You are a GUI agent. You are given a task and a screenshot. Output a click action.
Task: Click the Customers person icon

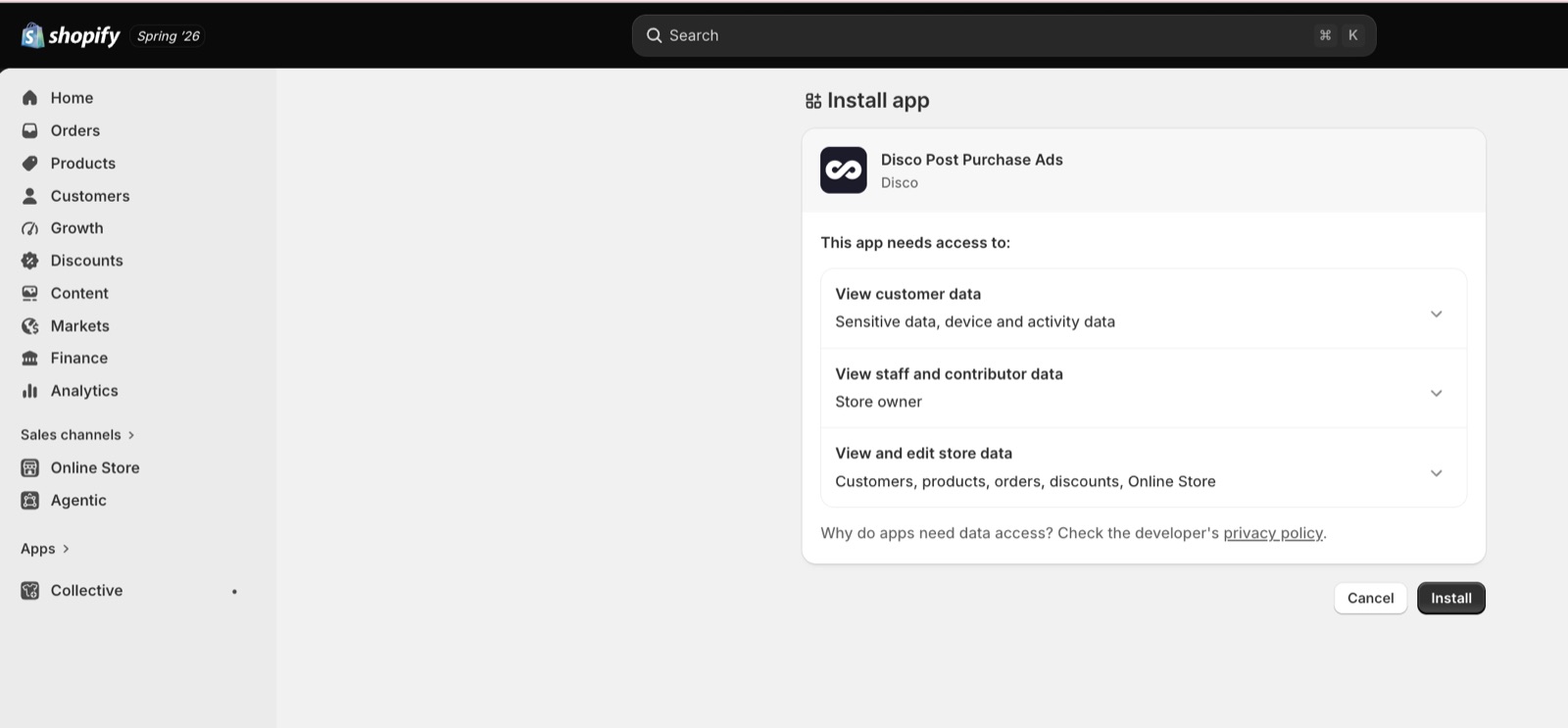30,196
